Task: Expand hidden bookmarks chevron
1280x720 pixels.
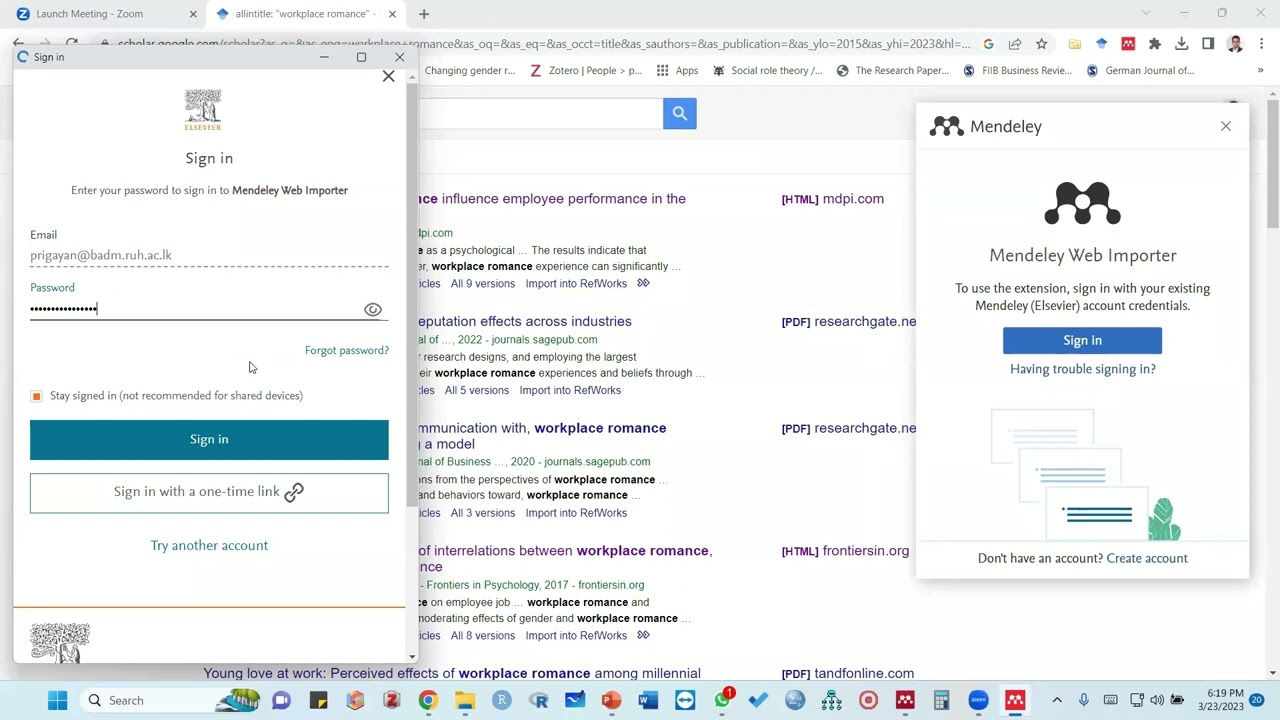Action: coord(1260,71)
